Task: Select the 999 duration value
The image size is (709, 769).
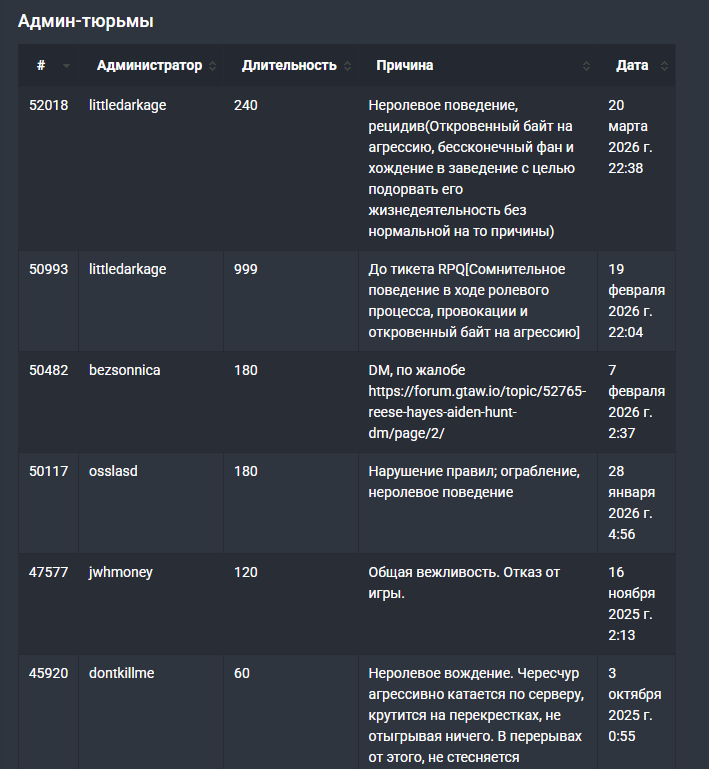Action: point(246,269)
